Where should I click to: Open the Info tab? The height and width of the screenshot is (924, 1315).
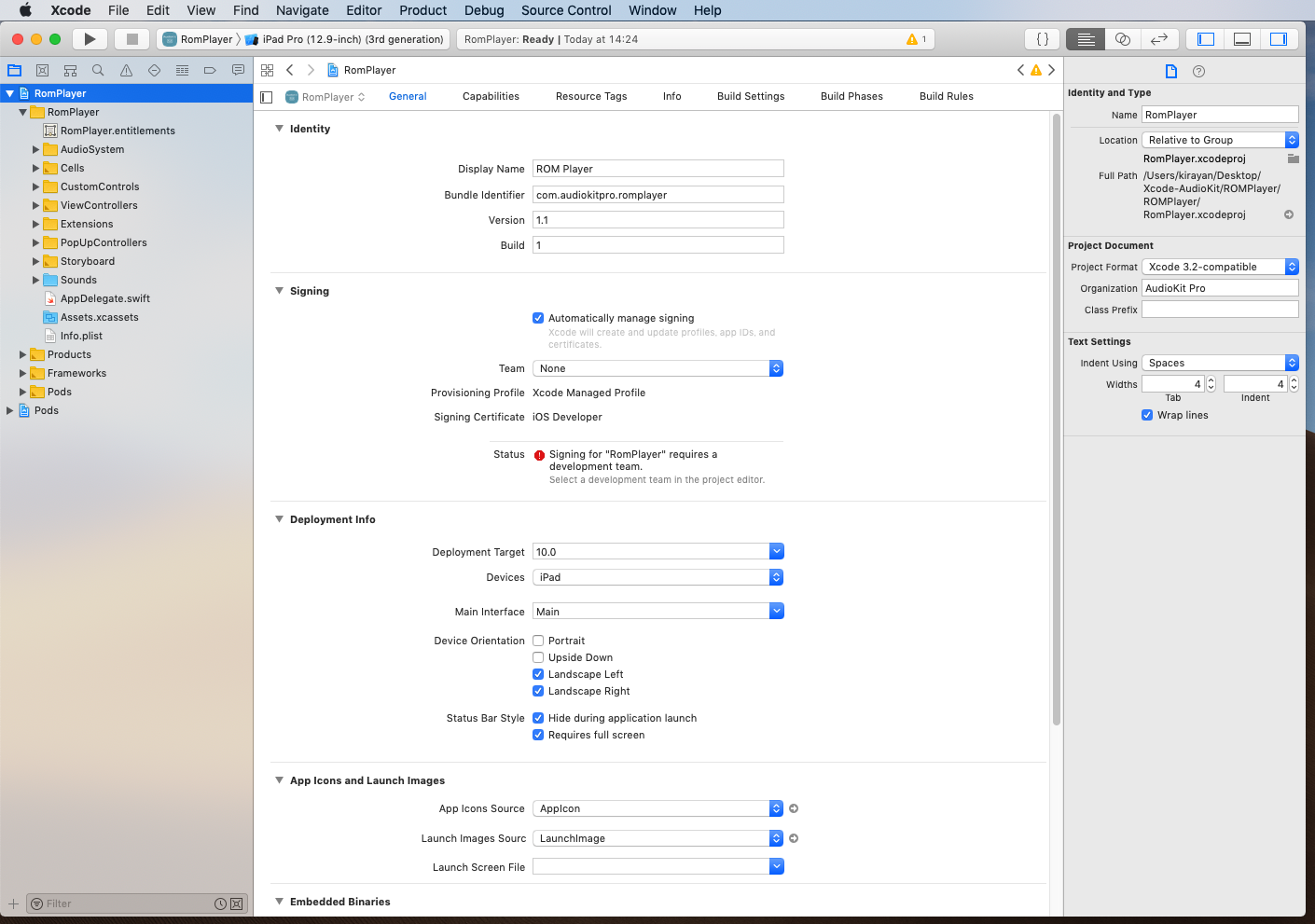(x=671, y=96)
